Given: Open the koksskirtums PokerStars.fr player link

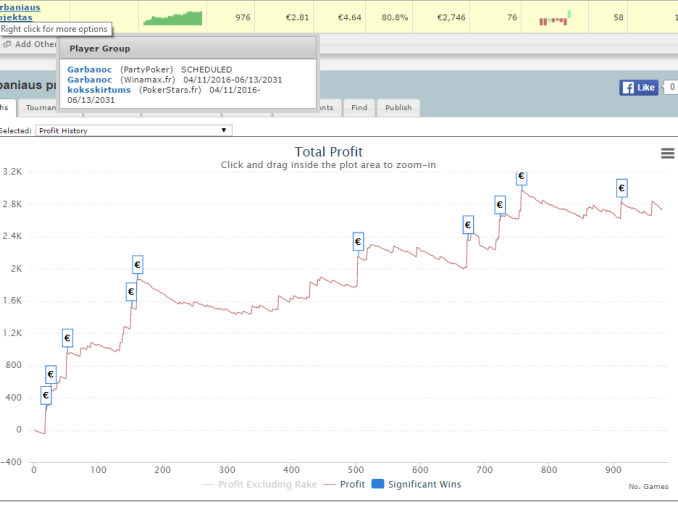Looking at the screenshot, I should (x=98, y=89).
